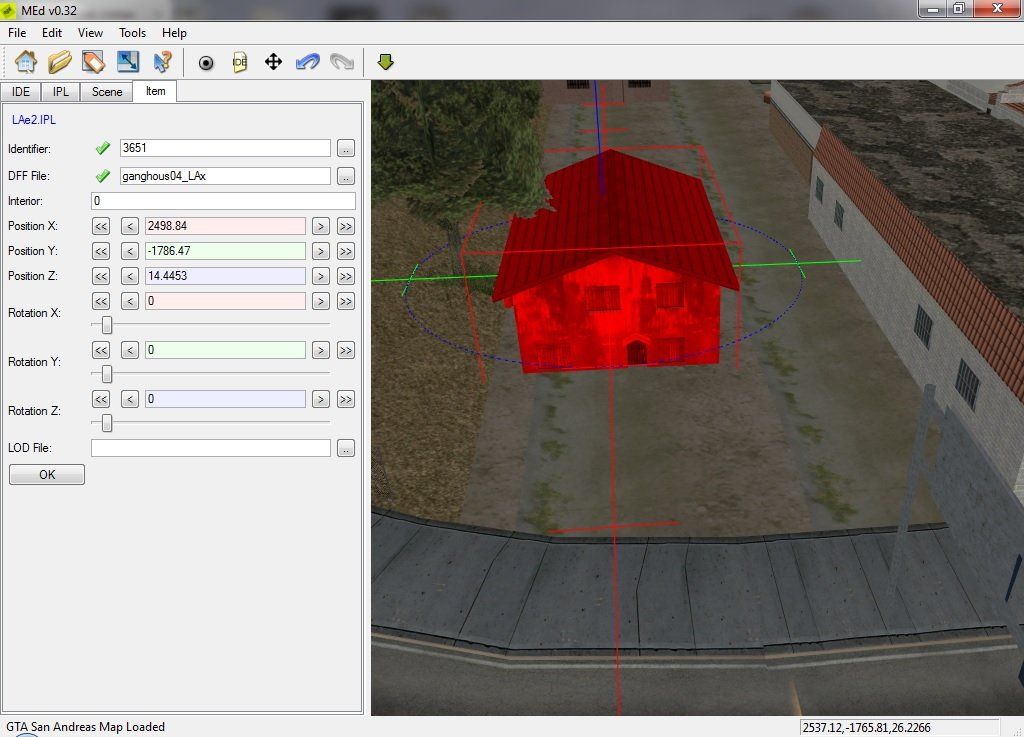Click the DFF File field showing ganghous04_LAx
This screenshot has height=737, width=1024.
point(225,176)
